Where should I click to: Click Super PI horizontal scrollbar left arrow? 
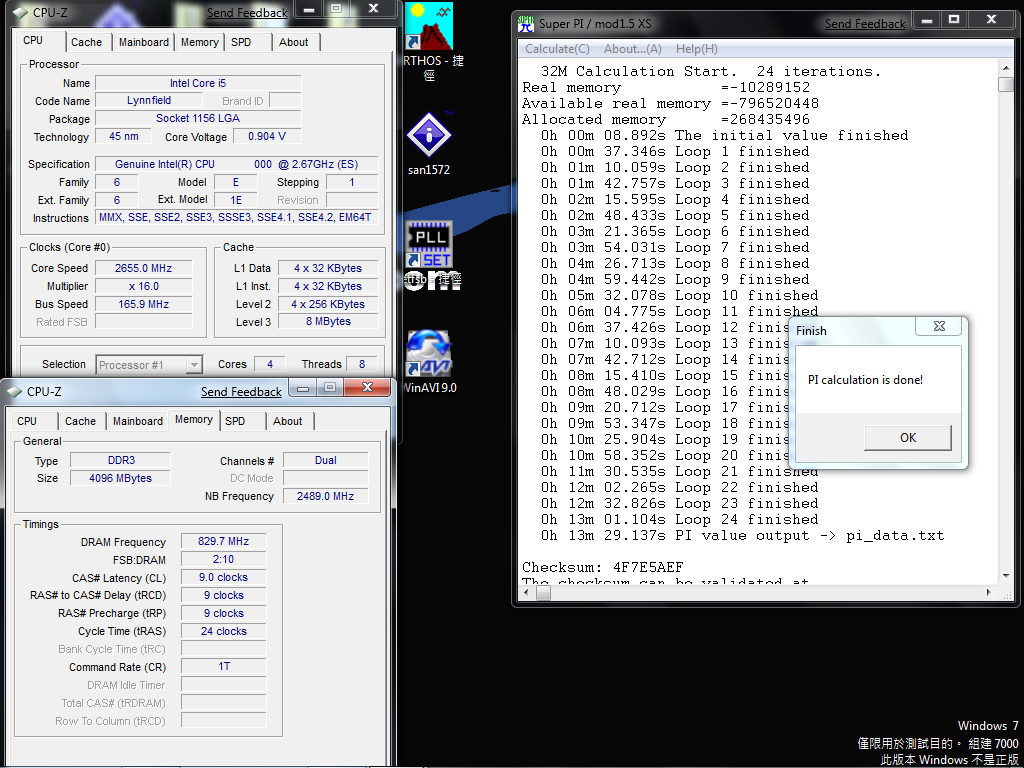tap(526, 593)
